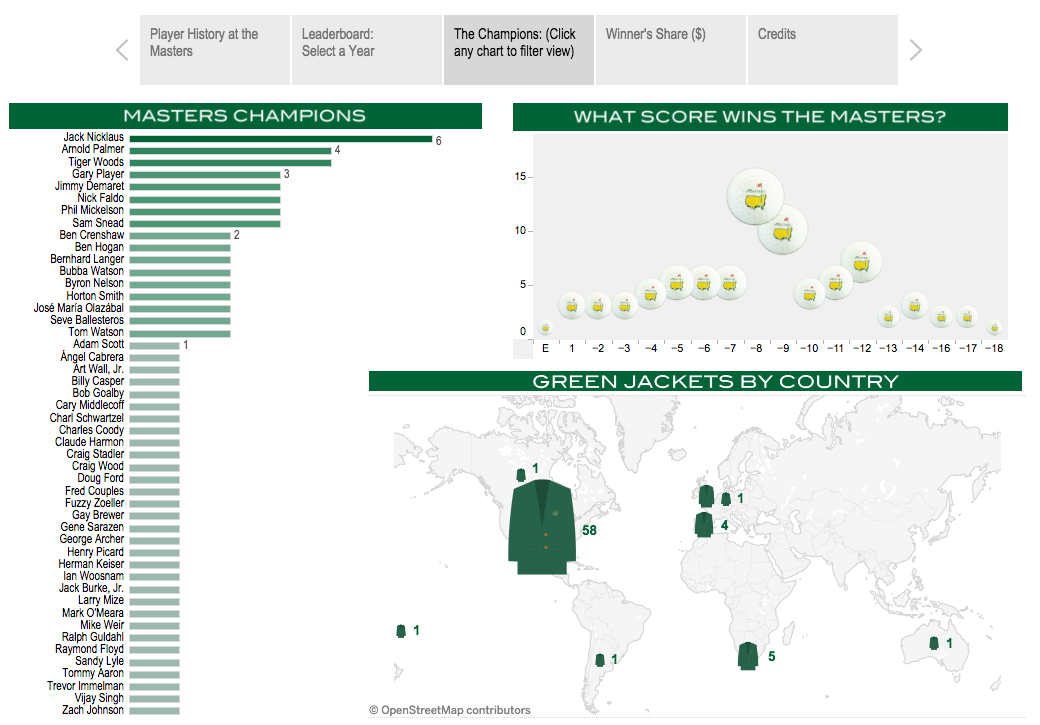Screen dimensions: 1040x725
Task: Click the Fred Couples name label
Action: 94,491
